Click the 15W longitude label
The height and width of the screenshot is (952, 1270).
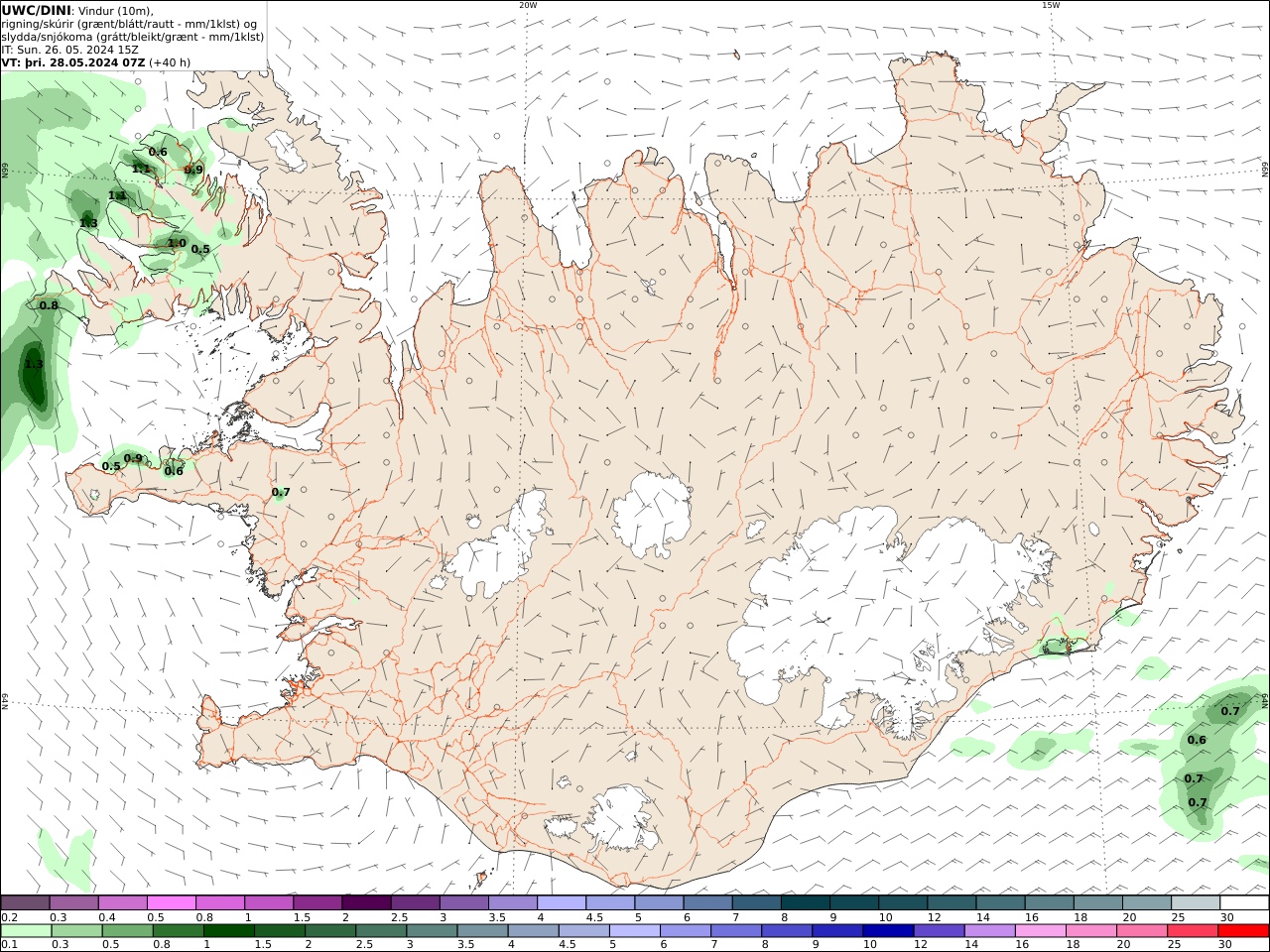tap(1051, 5)
